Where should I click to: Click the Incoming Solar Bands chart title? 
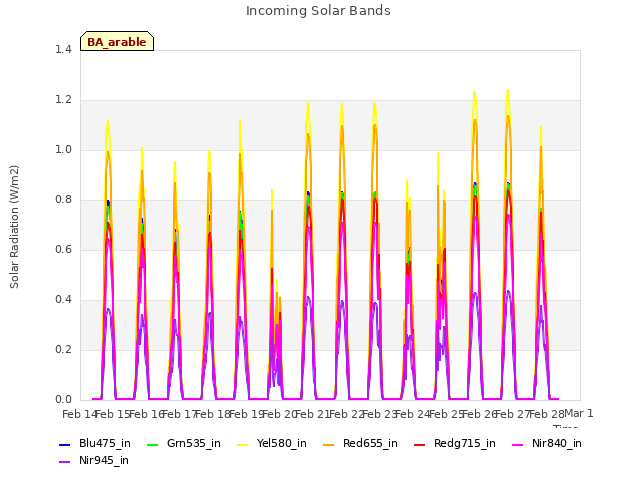click(318, 11)
